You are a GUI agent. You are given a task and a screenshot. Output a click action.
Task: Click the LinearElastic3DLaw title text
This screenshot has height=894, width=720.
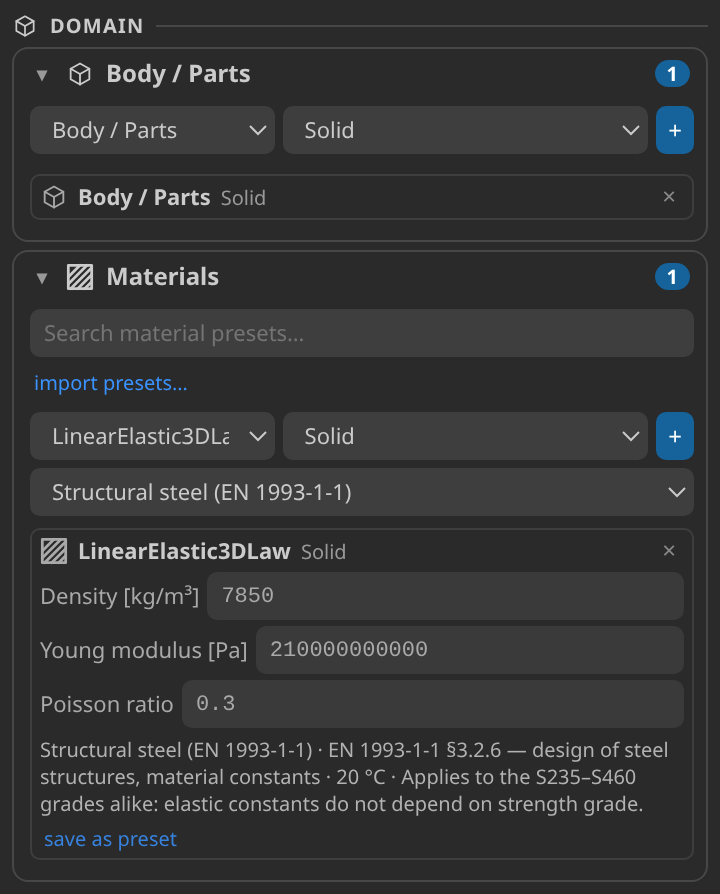pos(184,551)
